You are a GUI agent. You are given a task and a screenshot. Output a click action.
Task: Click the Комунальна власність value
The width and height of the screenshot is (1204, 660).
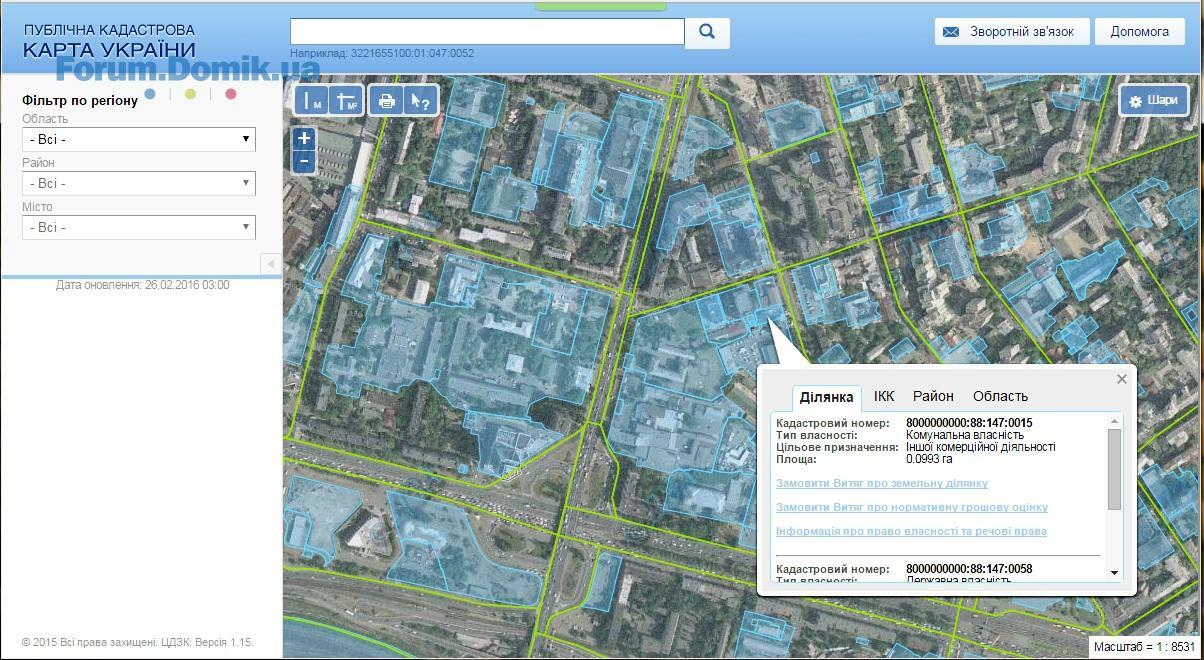[x=965, y=435]
